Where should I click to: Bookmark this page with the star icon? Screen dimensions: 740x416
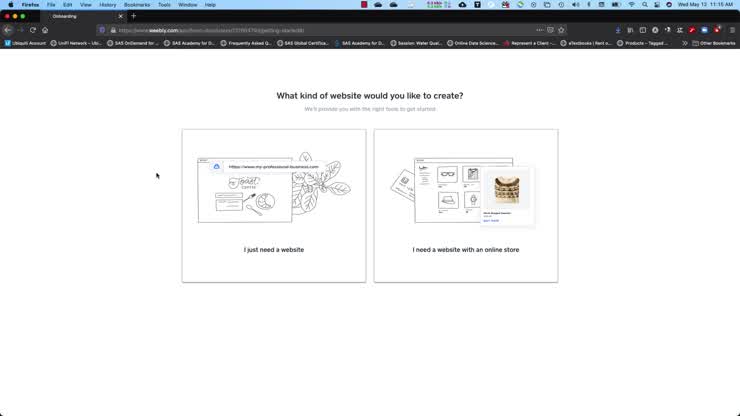tap(562, 30)
